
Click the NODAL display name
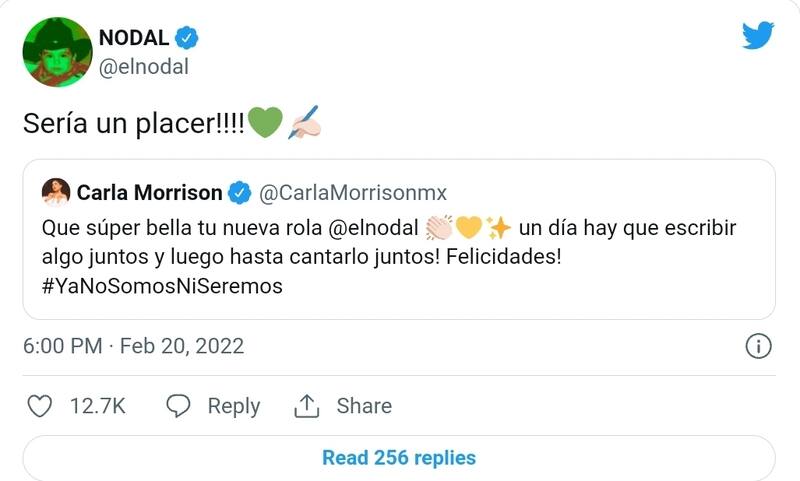[x=134, y=38]
